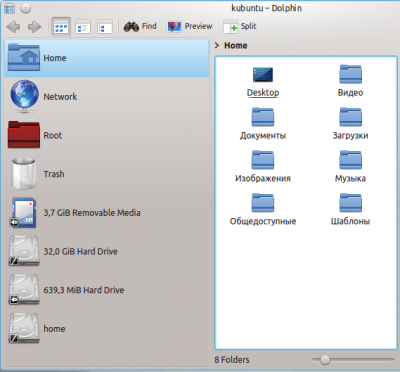Switch to Details view mode

pos(105,27)
